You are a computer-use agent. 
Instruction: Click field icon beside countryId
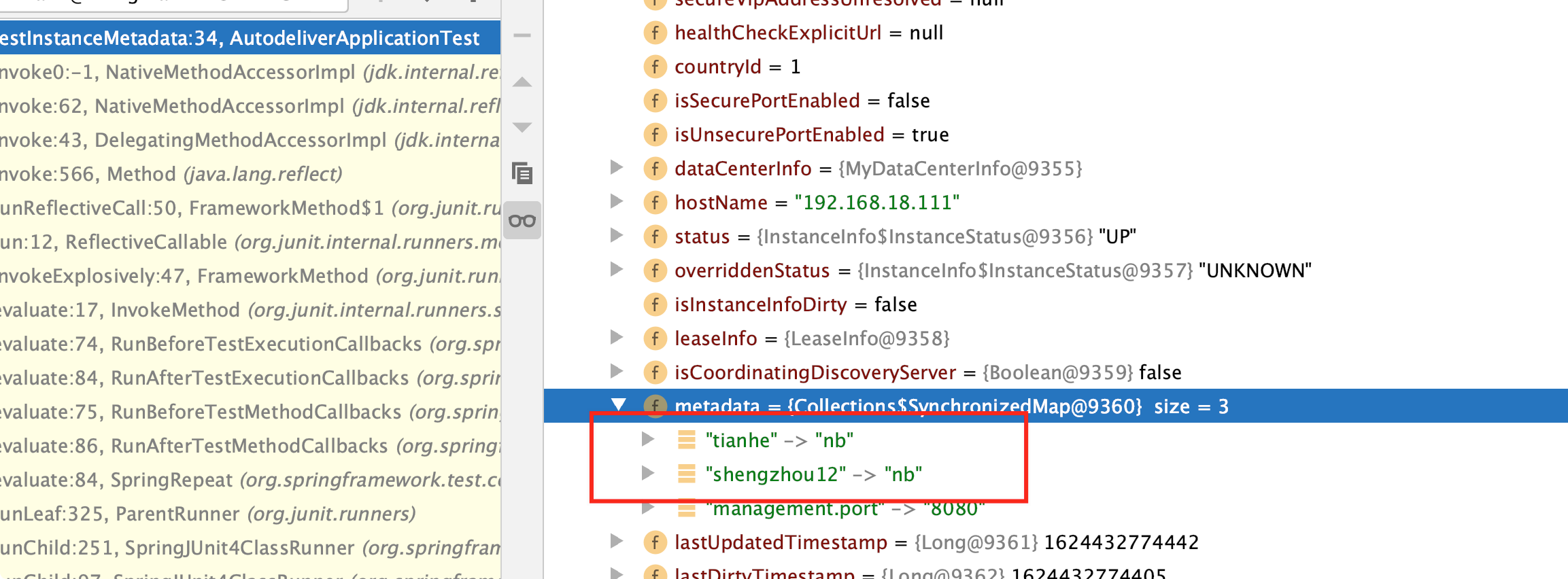[x=655, y=67]
